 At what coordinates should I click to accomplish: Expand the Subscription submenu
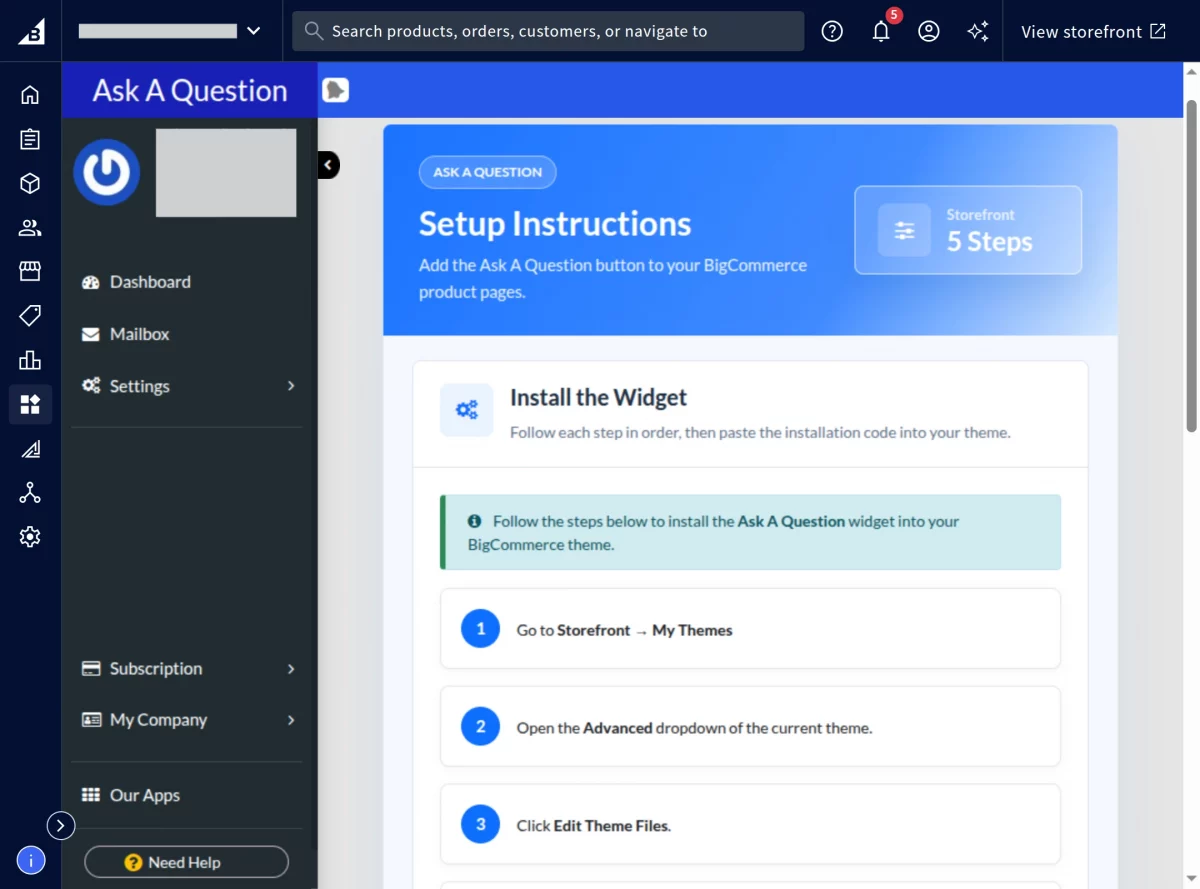(x=189, y=669)
